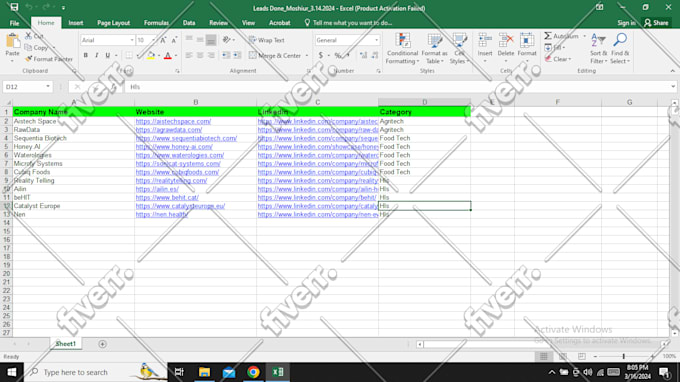Select the Sheet1 tab
Viewport: 680px width, 382px height.
coord(65,344)
